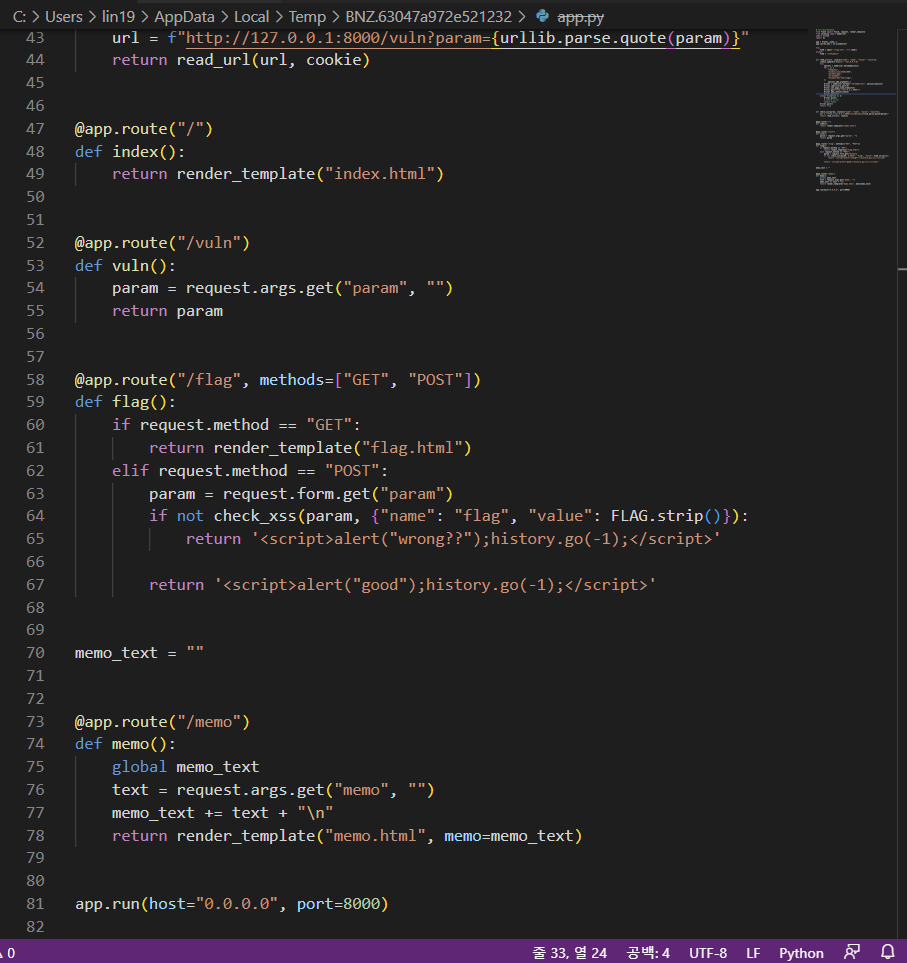Click 'def vuln():' function definition

(x=125, y=265)
